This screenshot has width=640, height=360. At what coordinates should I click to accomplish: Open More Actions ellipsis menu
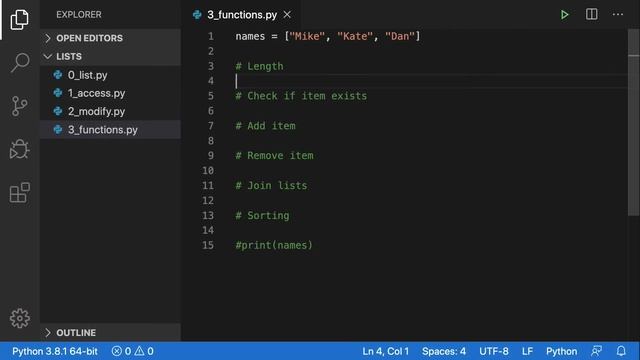[618, 15]
